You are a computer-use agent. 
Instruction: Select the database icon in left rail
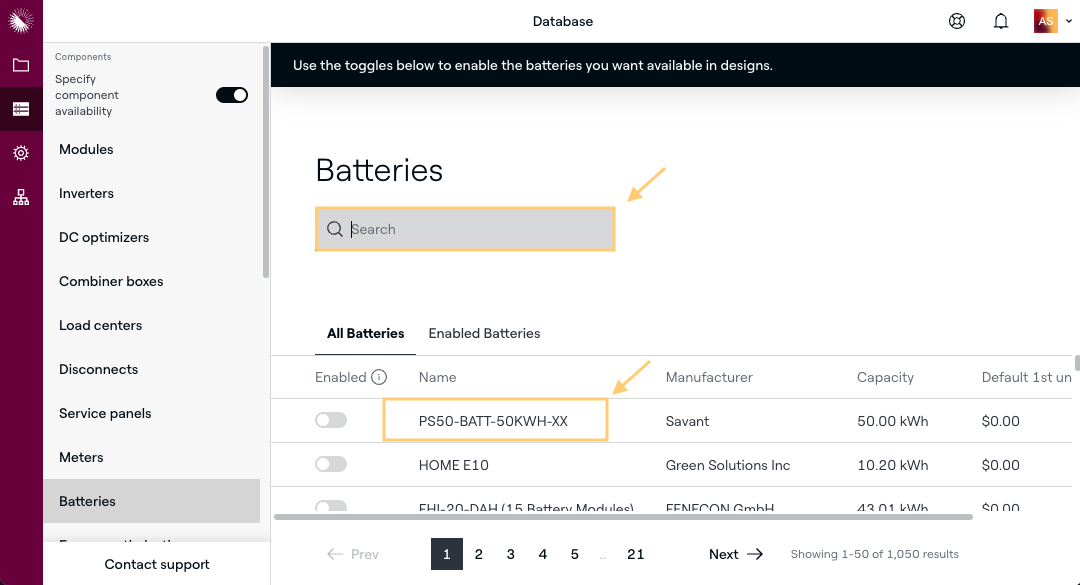click(x=21, y=109)
